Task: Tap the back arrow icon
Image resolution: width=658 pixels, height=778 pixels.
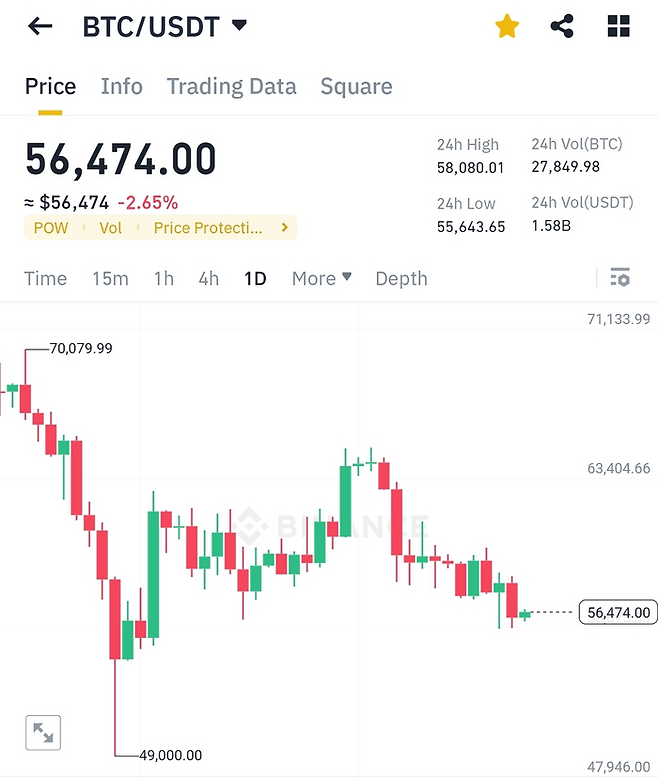Action: click(40, 27)
